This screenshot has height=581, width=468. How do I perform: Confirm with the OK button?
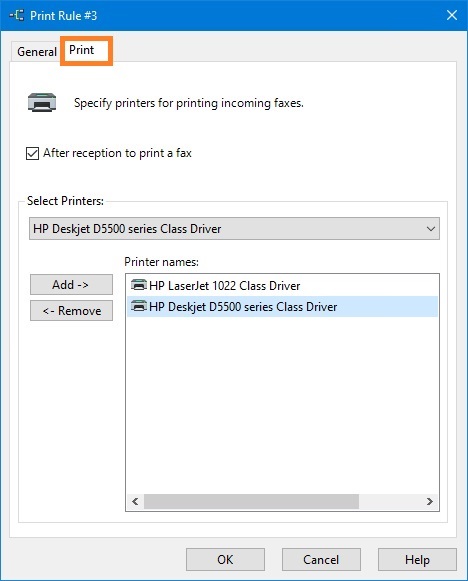click(x=225, y=560)
